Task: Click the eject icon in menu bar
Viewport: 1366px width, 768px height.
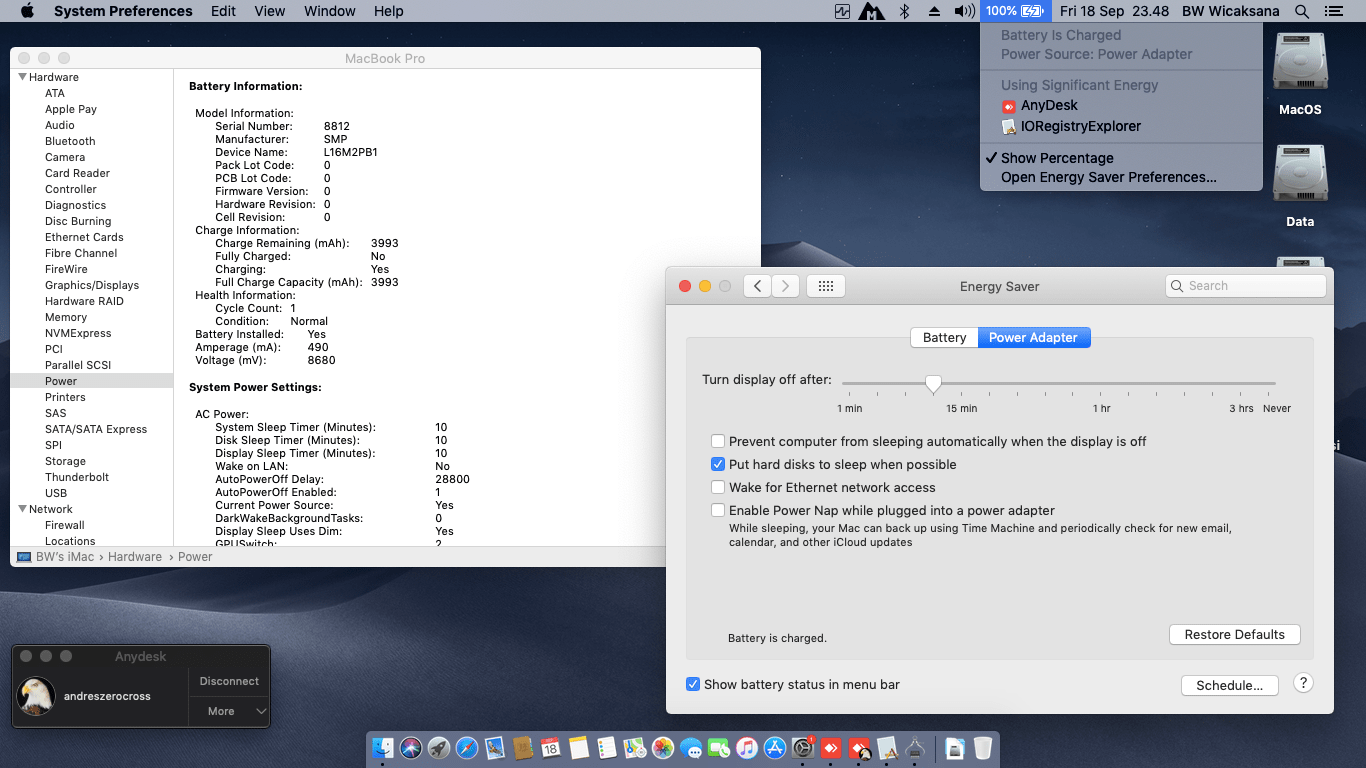Action: click(x=934, y=11)
